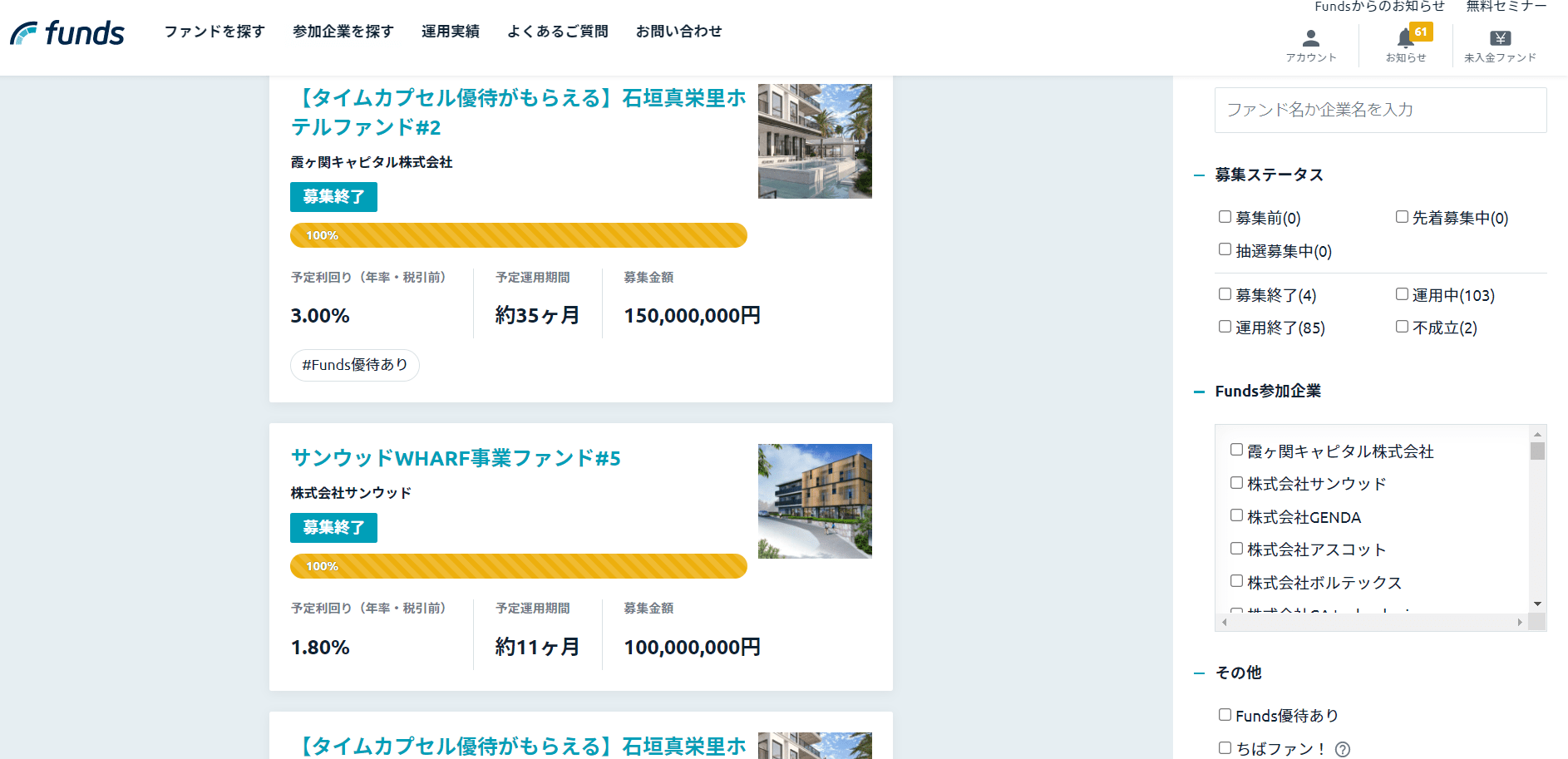Click the 約35ヶ月 period value
Viewport: 1568px width, 759px height.
[x=537, y=316]
